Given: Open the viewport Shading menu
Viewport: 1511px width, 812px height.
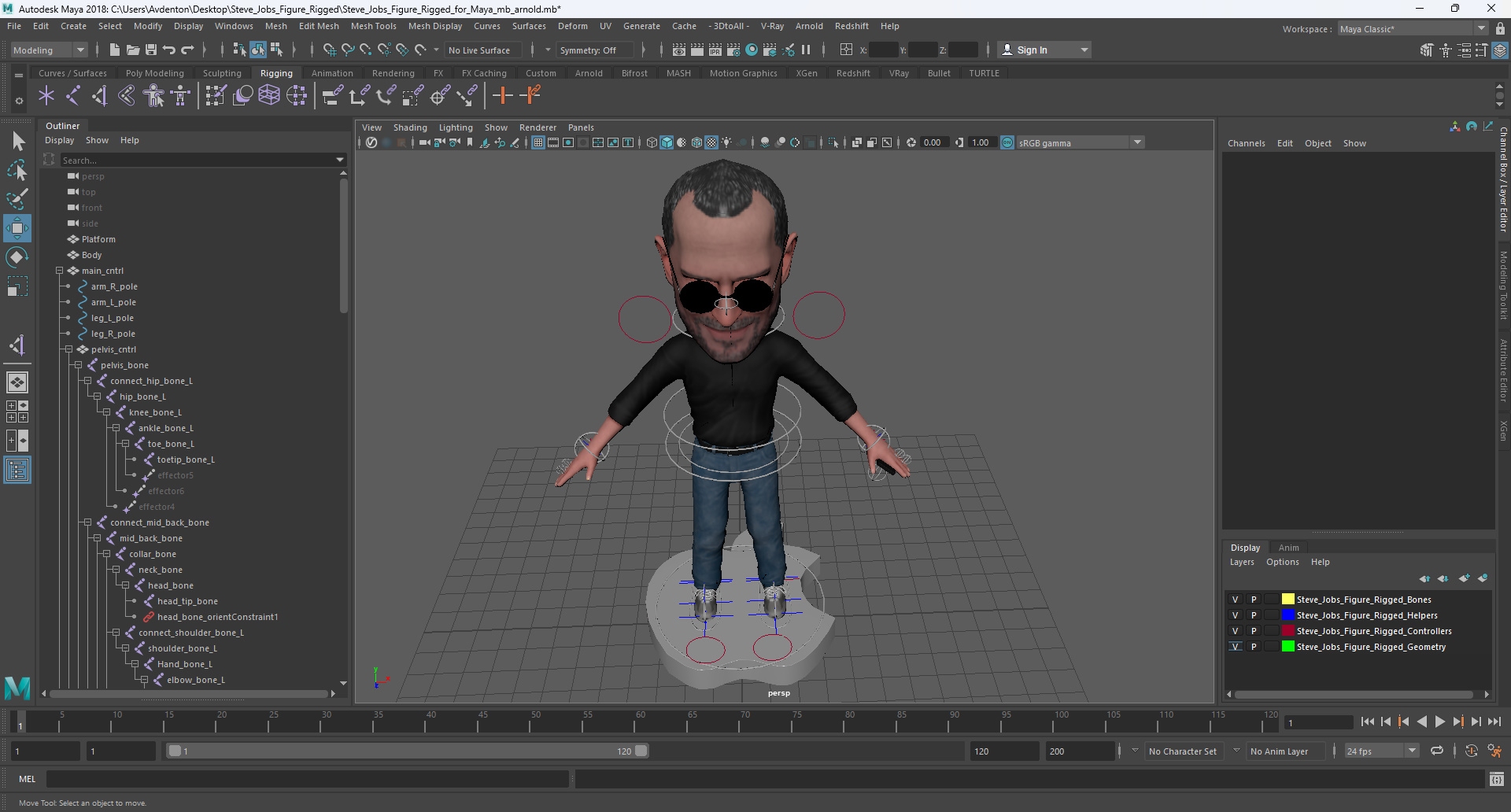Looking at the screenshot, I should (410, 127).
